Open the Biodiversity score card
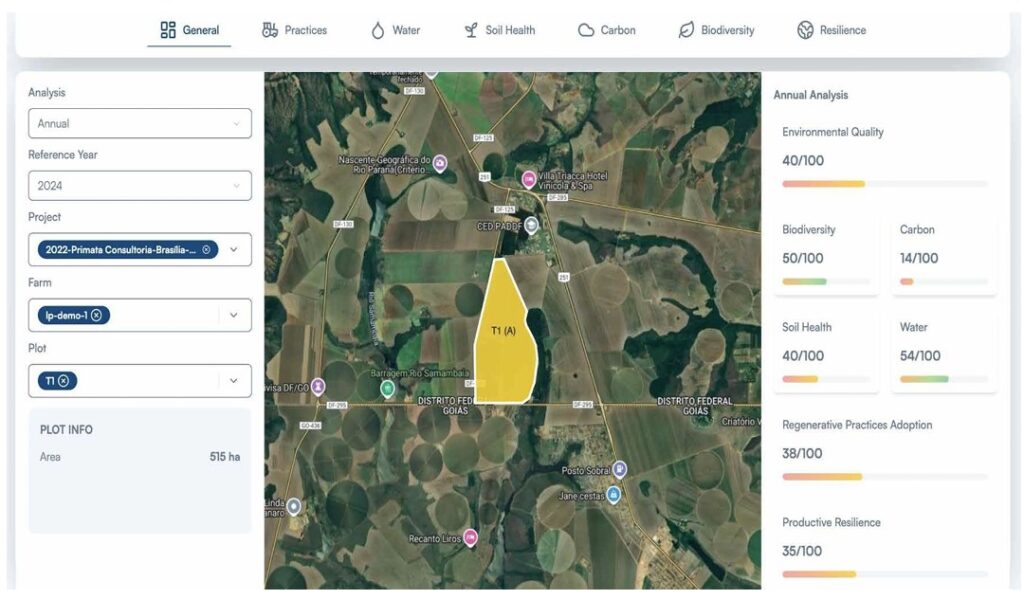This screenshot has height=599, width=1024. pyautogui.click(x=826, y=256)
